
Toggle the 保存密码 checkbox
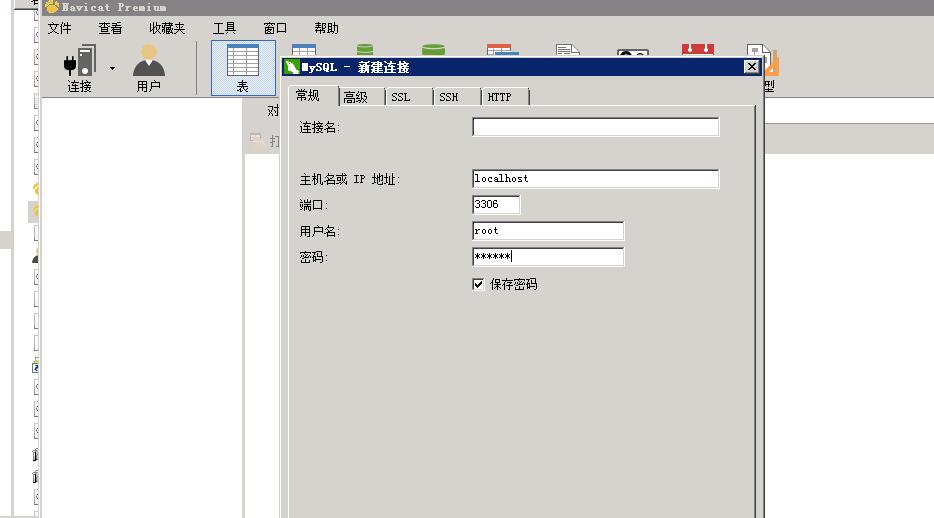(x=478, y=284)
